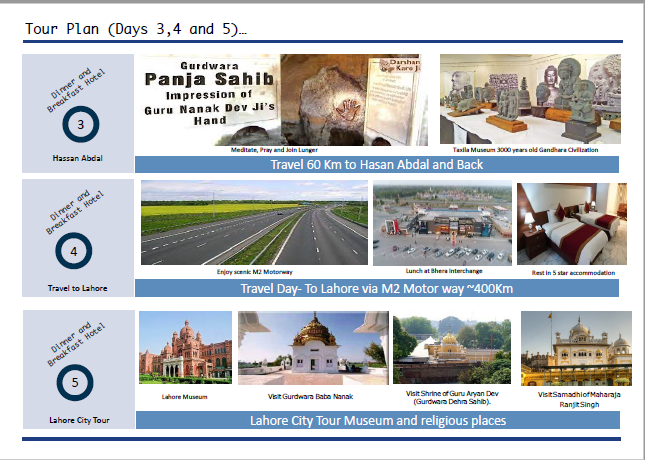The height and width of the screenshot is (460, 645).
Task: Select the Gurdwara Dehra Sahib shrine photo
Action: coord(452,349)
